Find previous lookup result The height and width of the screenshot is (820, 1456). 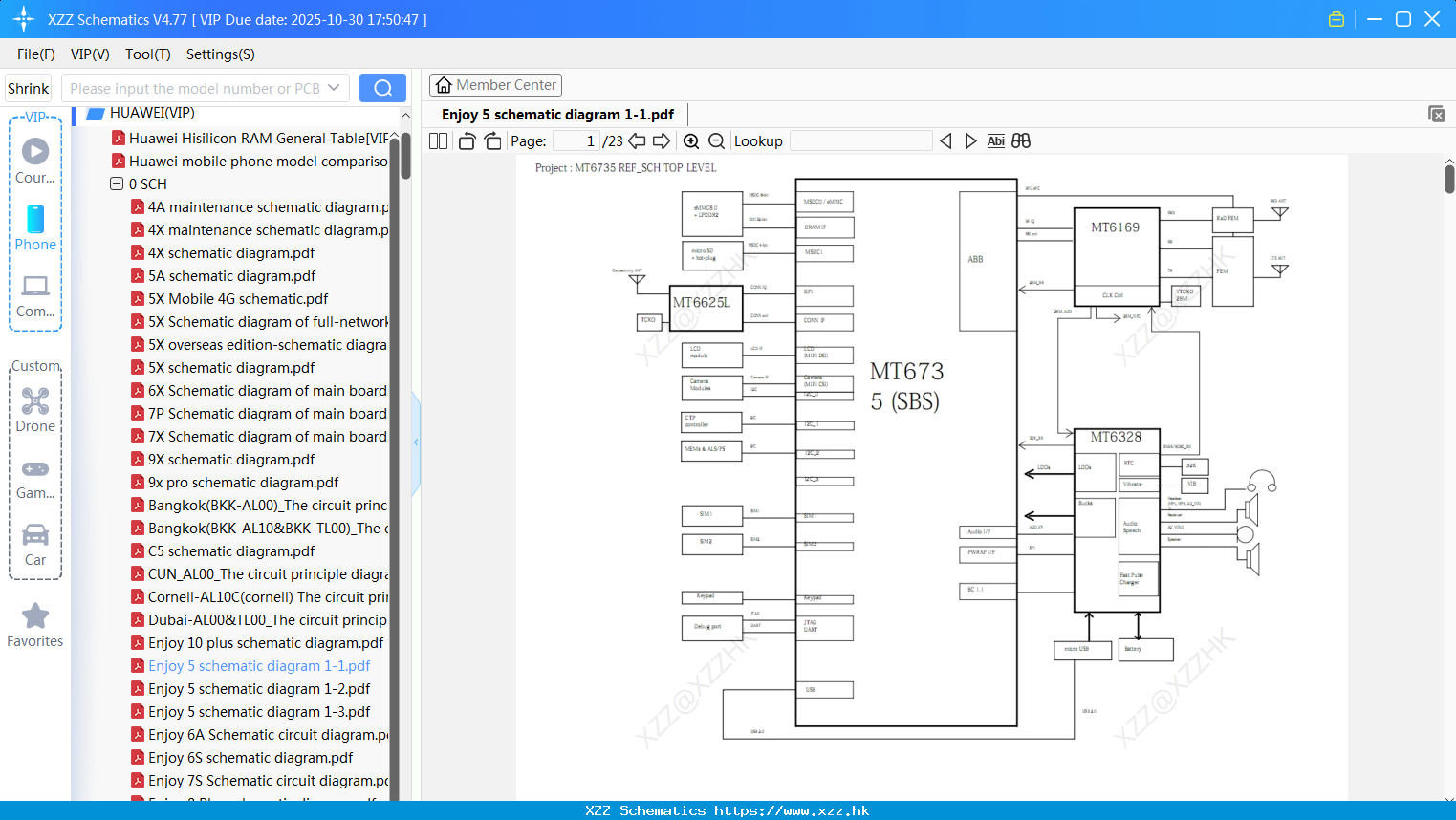[945, 140]
